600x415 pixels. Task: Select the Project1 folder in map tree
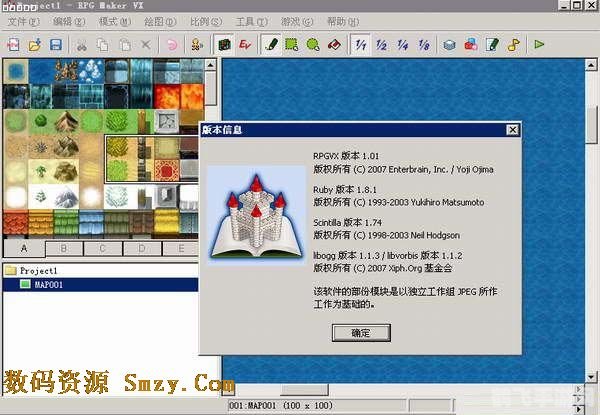pyautogui.click(x=32, y=271)
